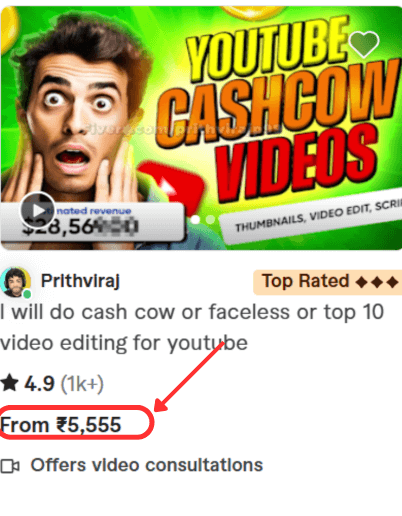This screenshot has height=516, width=402.
Task: Click the heart icon to save gig
Action: point(364,44)
